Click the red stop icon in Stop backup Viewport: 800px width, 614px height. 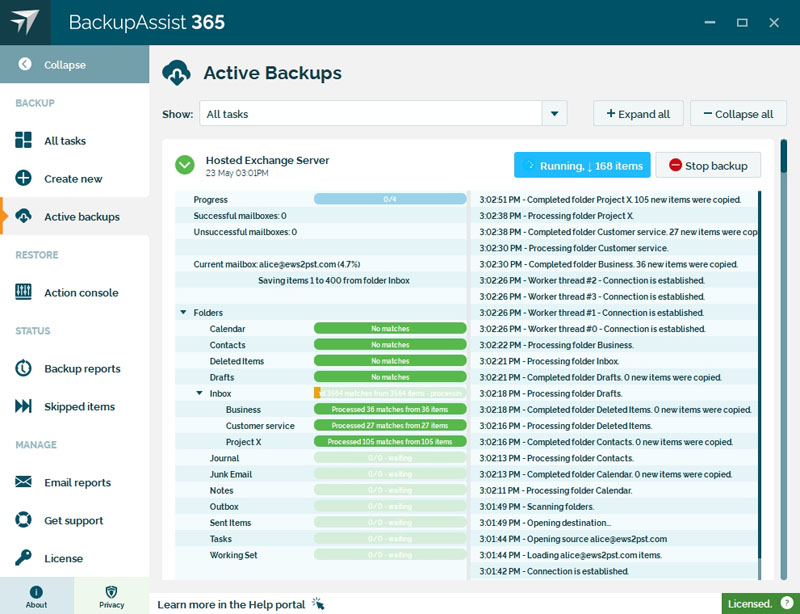click(x=675, y=165)
